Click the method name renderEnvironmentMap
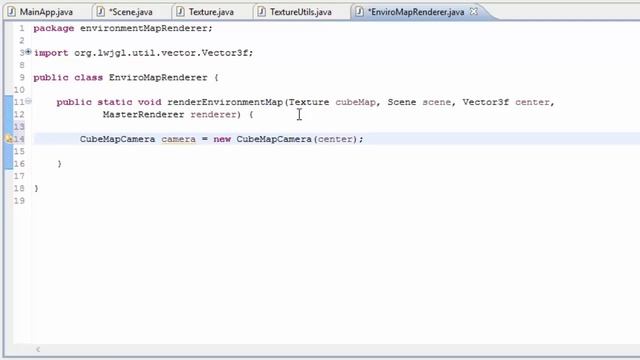The width and height of the screenshot is (640, 360). point(225,102)
